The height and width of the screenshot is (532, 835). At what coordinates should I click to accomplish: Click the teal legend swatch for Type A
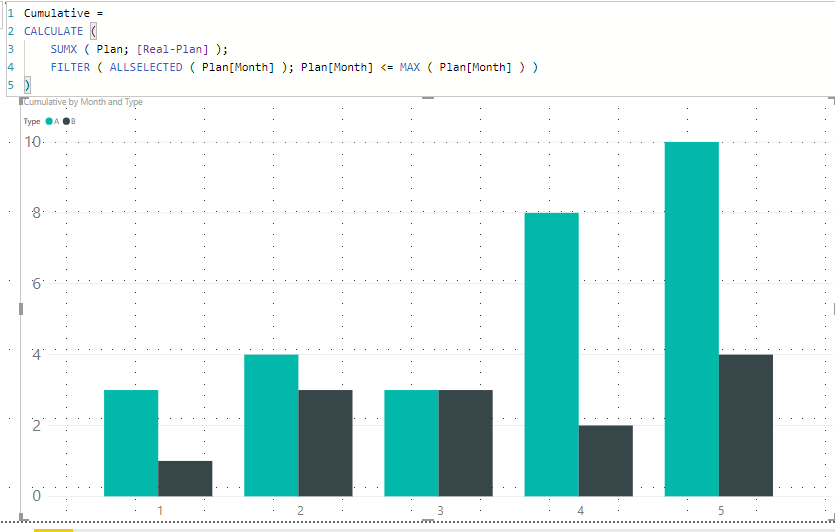[x=49, y=121]
